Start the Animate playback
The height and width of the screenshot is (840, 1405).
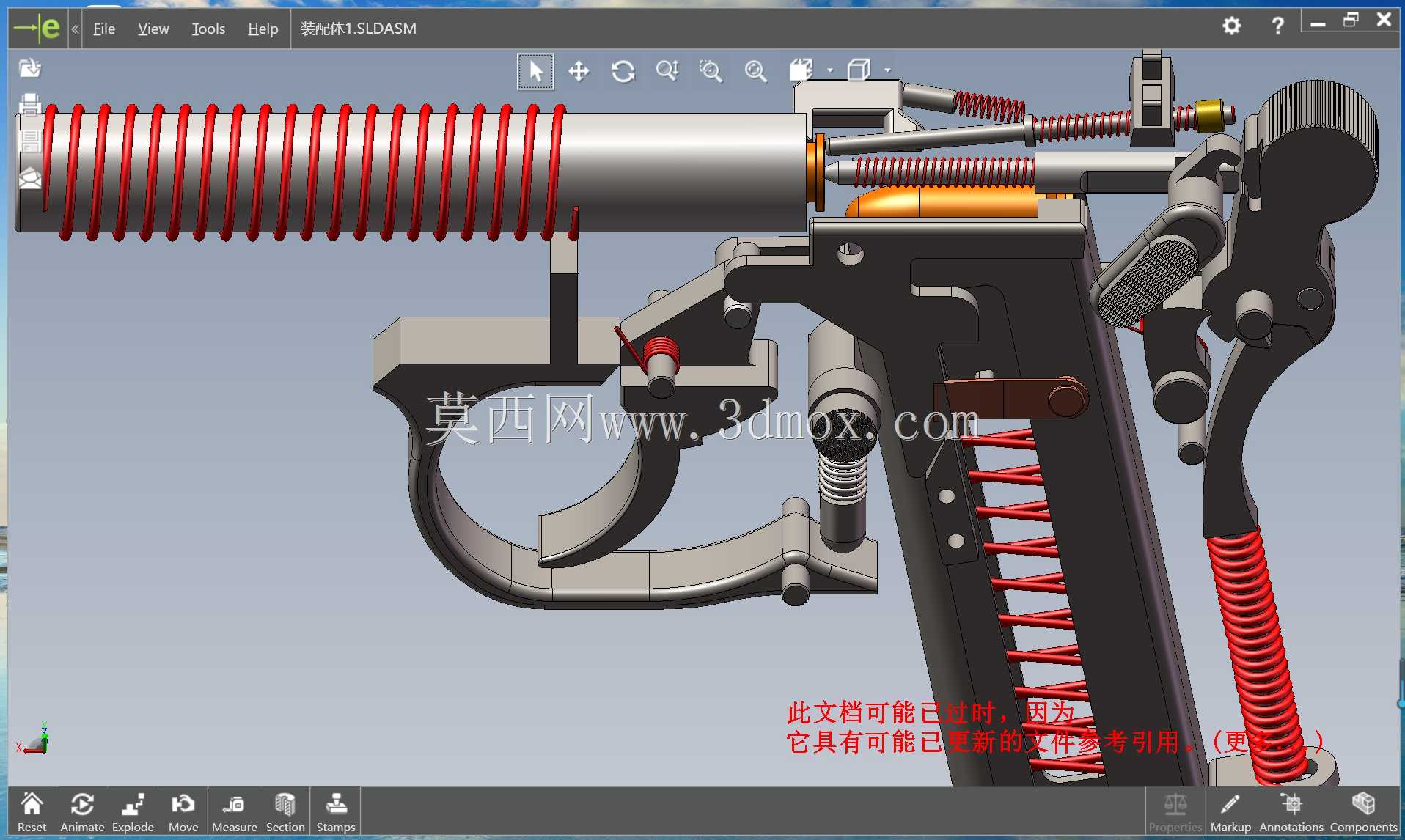[x=82, y=811]
